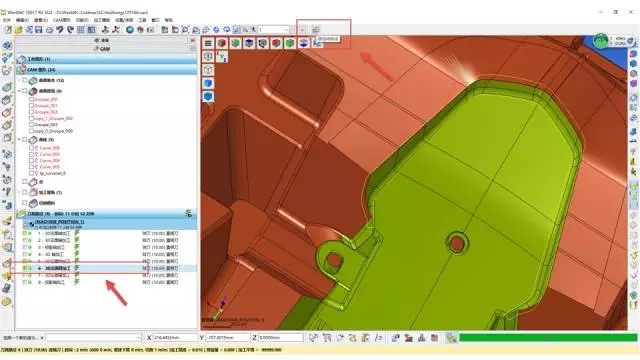Redo with the right curved-arrow icon

point(70,30)
